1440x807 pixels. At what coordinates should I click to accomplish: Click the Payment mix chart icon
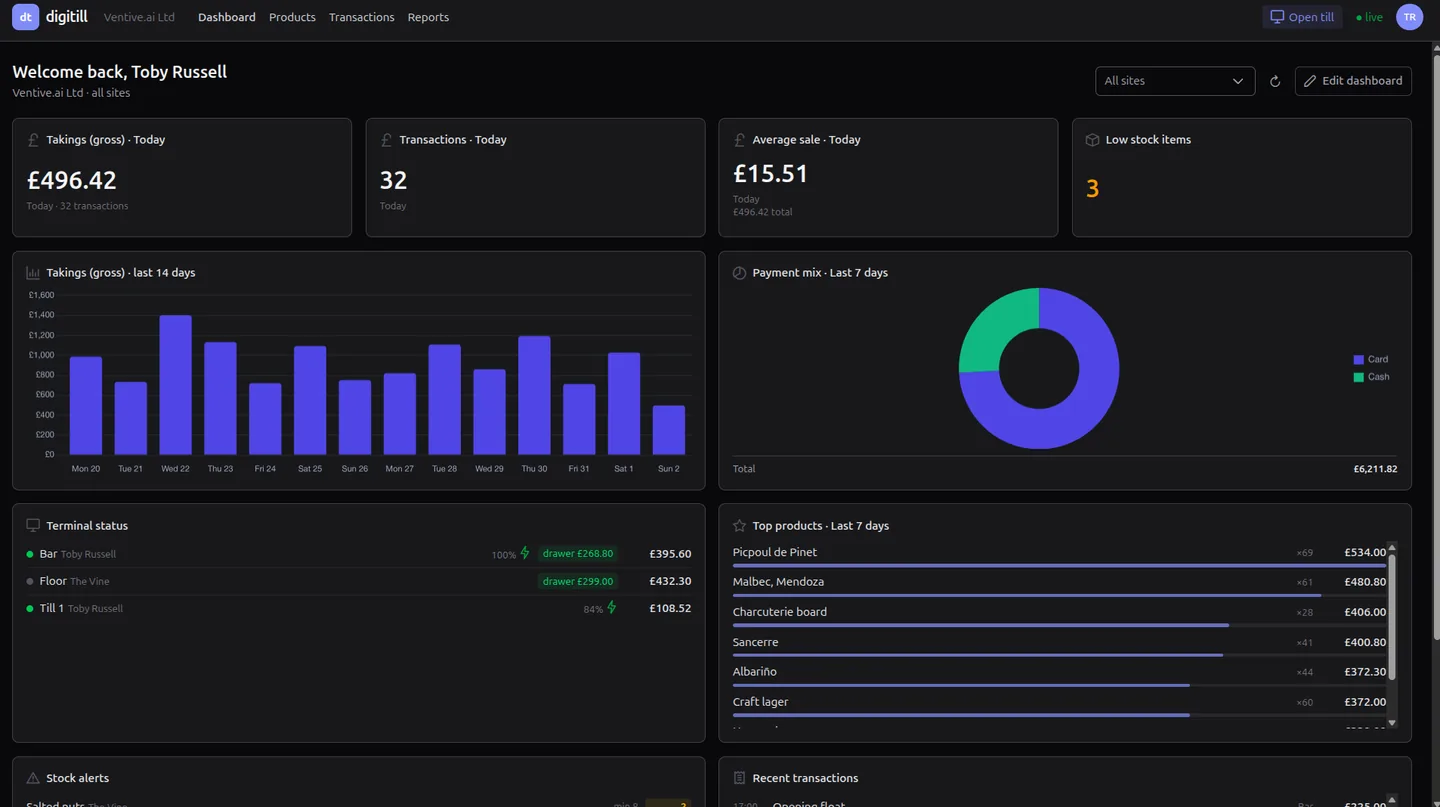click(x=739, y=273)
